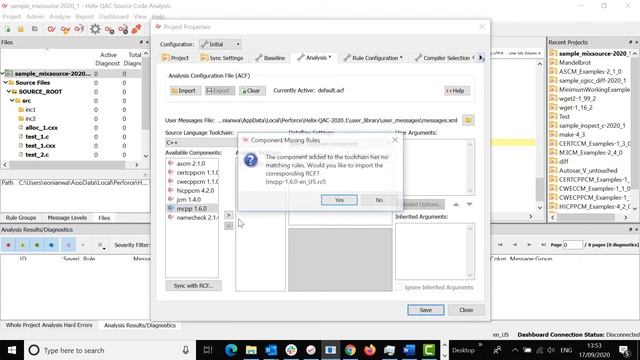
Task: Click the Close button in Project Properties
Action: click(x=466, y=310)
